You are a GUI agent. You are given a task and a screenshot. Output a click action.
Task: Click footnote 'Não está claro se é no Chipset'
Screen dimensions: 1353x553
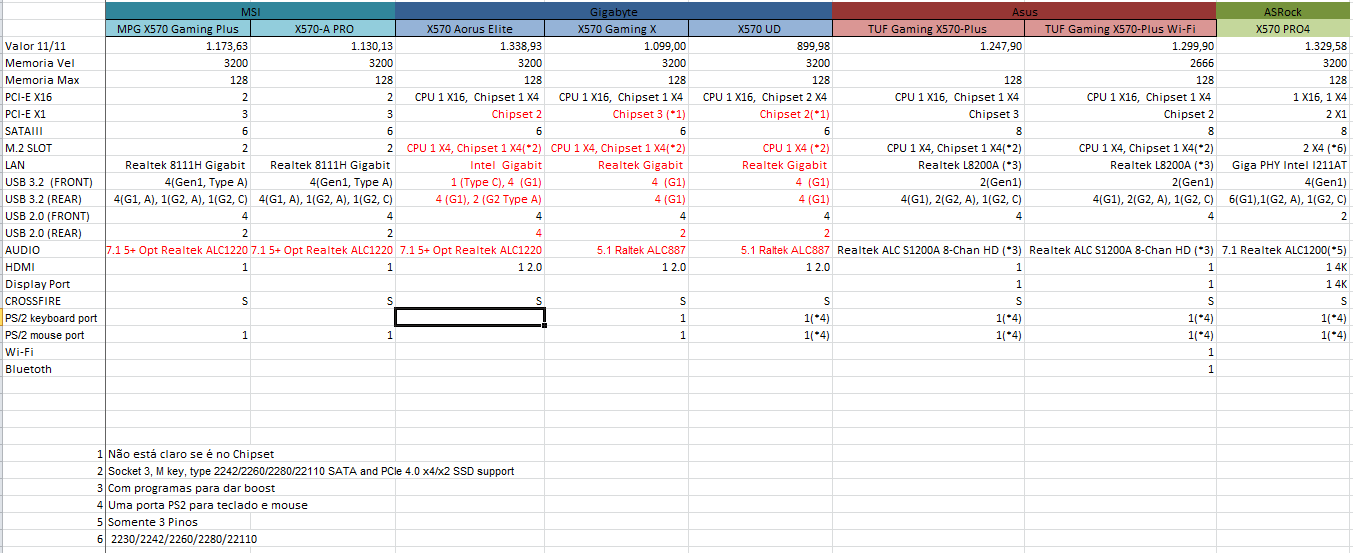[x=189, y=454]
